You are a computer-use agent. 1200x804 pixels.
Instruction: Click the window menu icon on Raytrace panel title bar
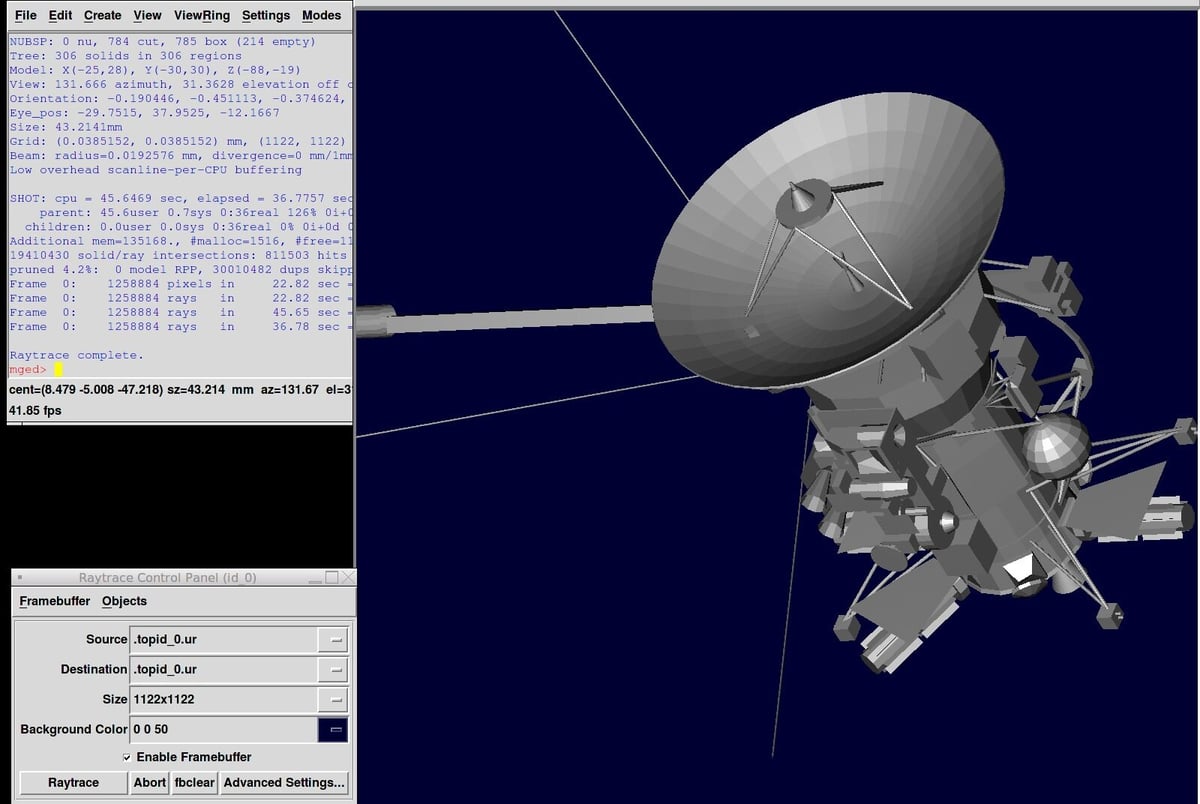pyautogui.click(x=20, y=578)
